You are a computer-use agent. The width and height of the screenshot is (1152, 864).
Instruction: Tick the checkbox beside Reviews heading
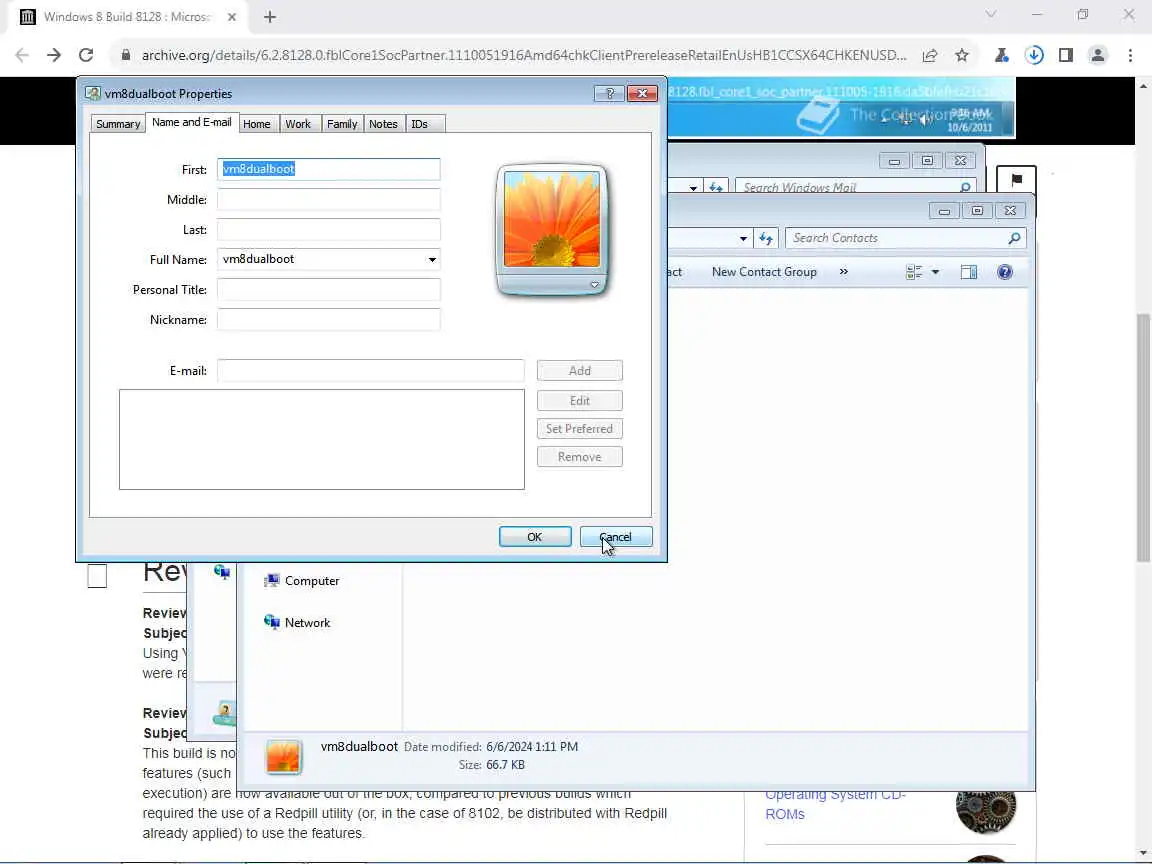click(97, 576)
